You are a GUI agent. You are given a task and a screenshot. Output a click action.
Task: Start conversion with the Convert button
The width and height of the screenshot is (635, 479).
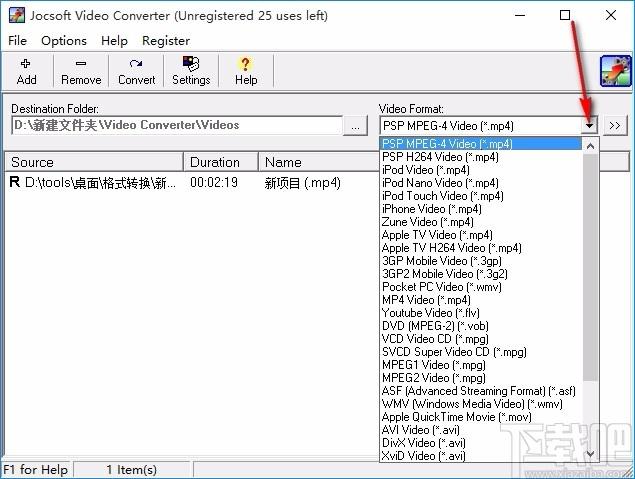point(136,72)
